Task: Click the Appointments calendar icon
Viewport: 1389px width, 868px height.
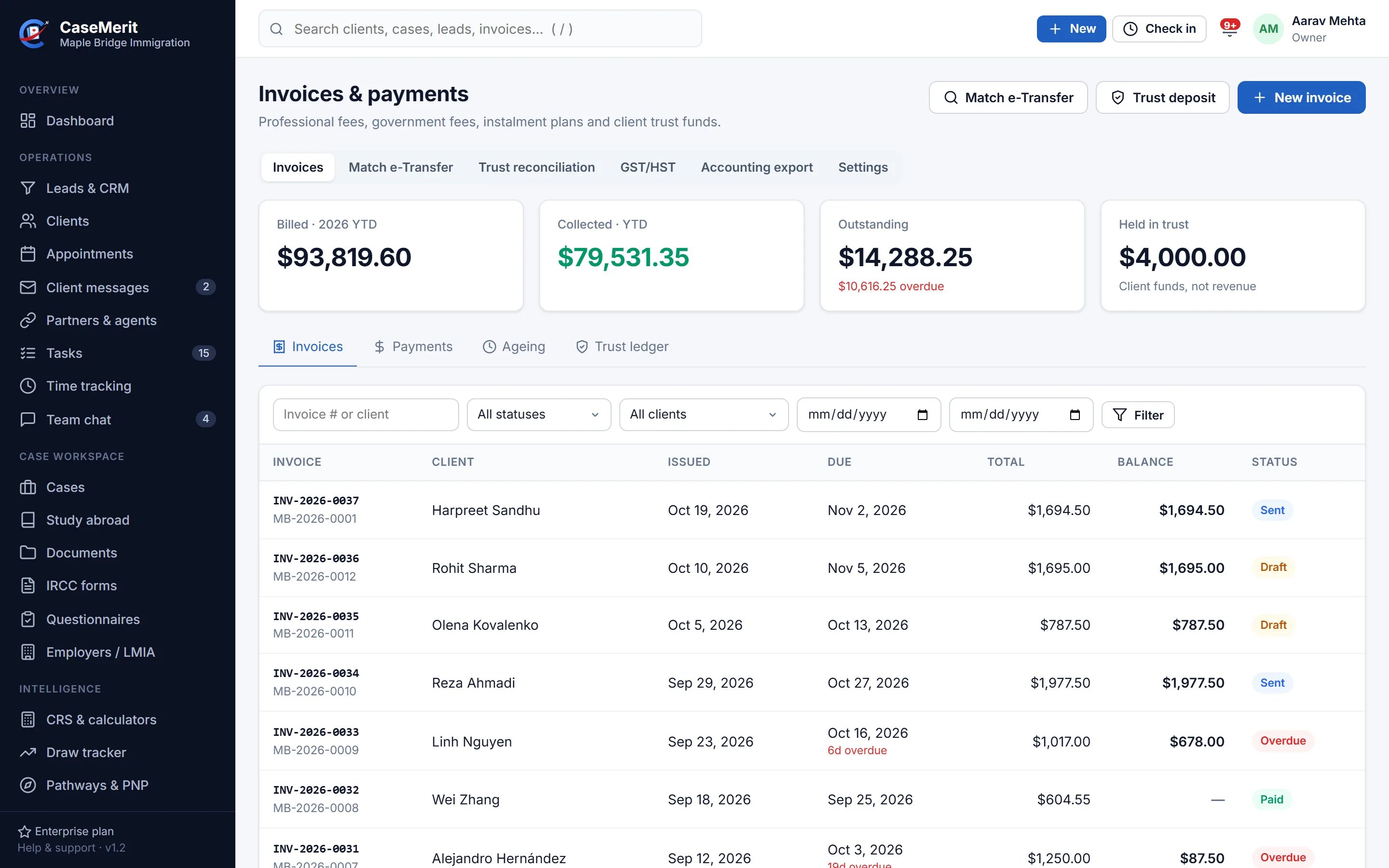Action: pos(27,254)
